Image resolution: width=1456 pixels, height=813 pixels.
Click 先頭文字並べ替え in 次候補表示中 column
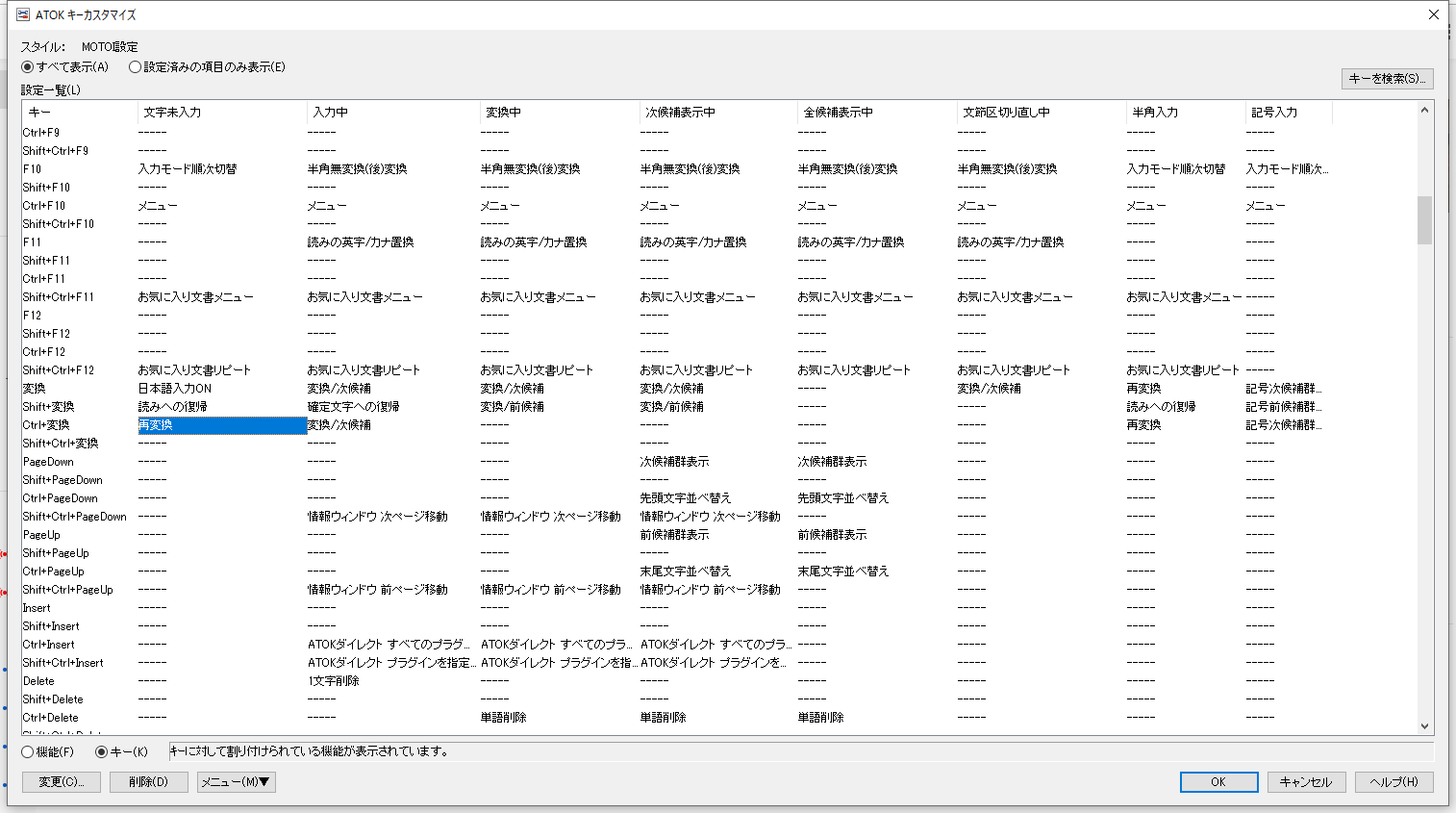pos(686,498)
